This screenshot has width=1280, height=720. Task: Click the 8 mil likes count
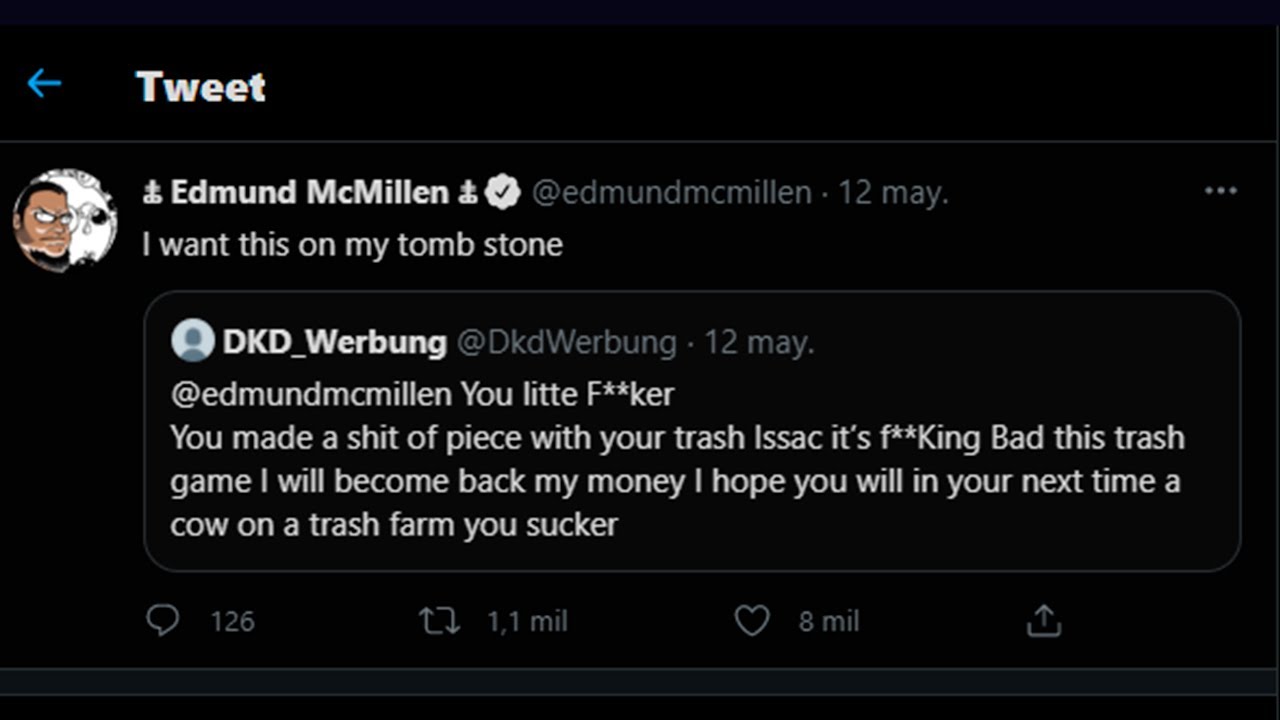829,622
